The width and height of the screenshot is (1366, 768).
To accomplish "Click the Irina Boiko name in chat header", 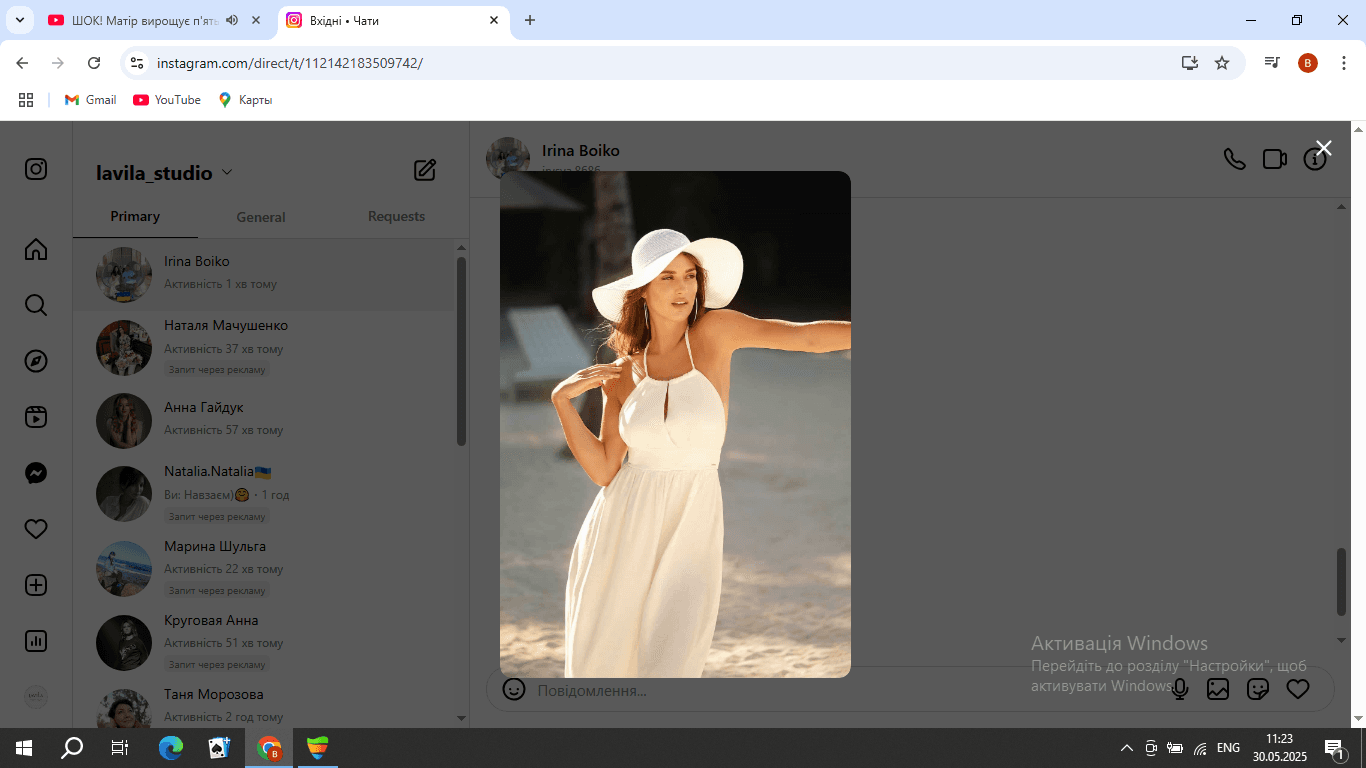I will click(581, 151).
